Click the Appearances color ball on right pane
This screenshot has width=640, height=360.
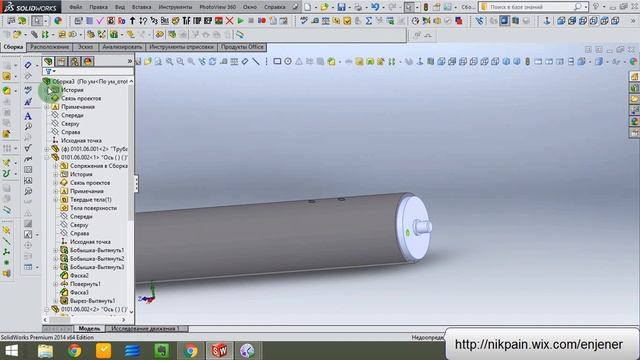(634, 122)
